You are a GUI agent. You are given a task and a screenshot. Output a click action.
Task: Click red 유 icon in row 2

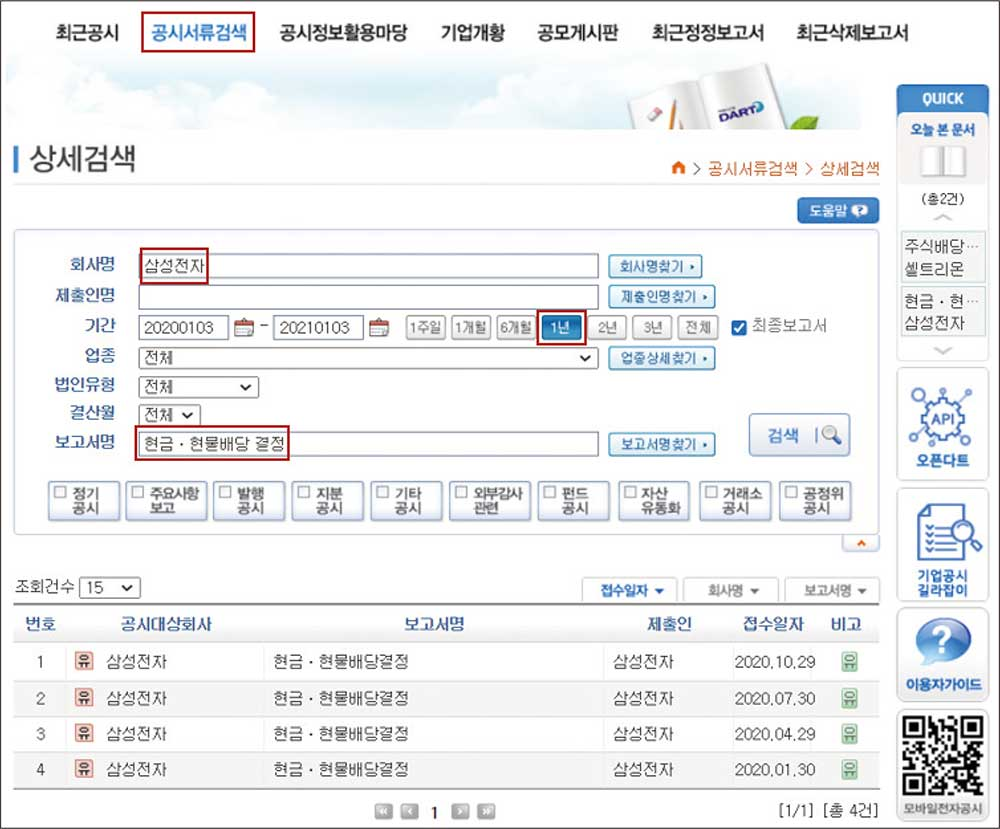84,698
